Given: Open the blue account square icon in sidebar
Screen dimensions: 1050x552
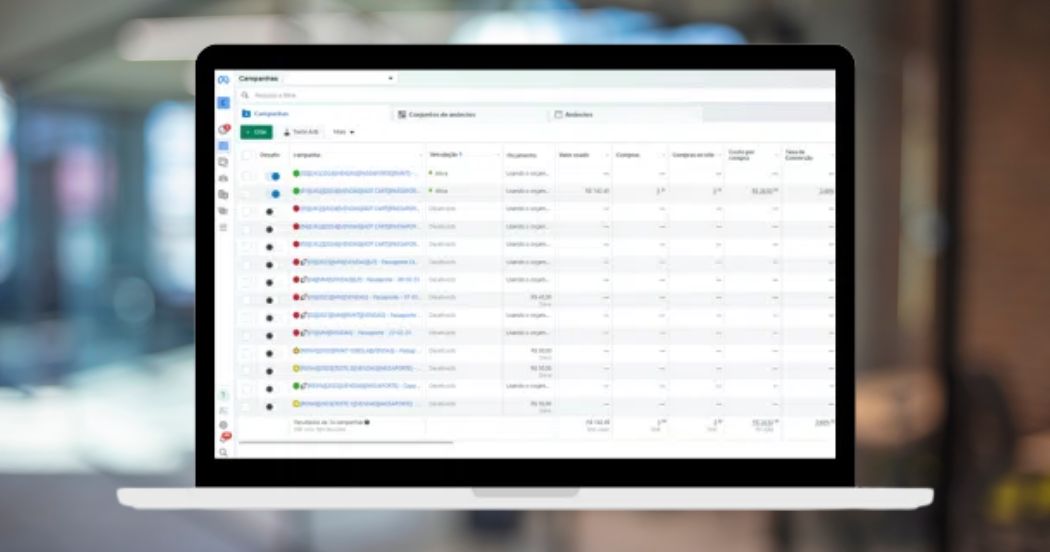Looking at the screenshot, I should [224, 102].
